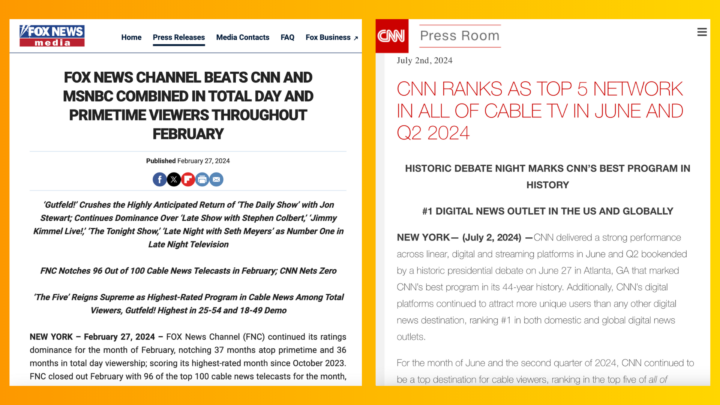
Task: Open the CNN hamburger menu
Action: 702,32
